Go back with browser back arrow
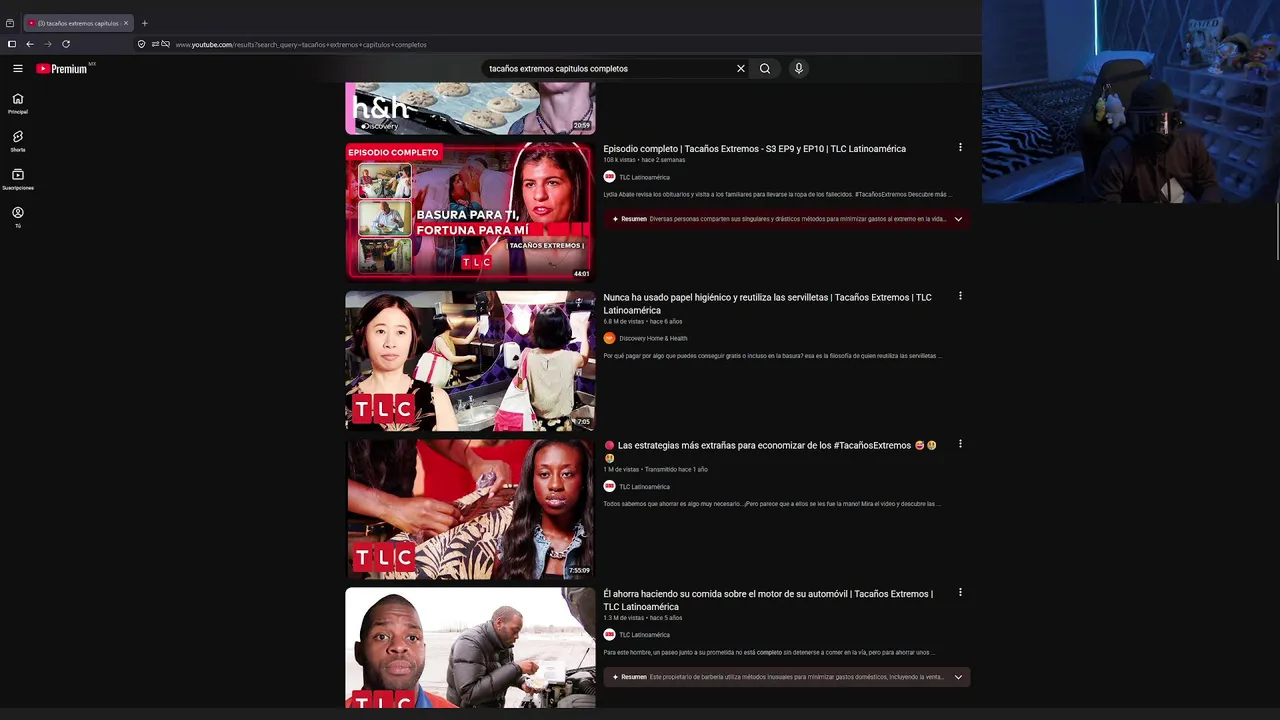 tap(30, 44)
